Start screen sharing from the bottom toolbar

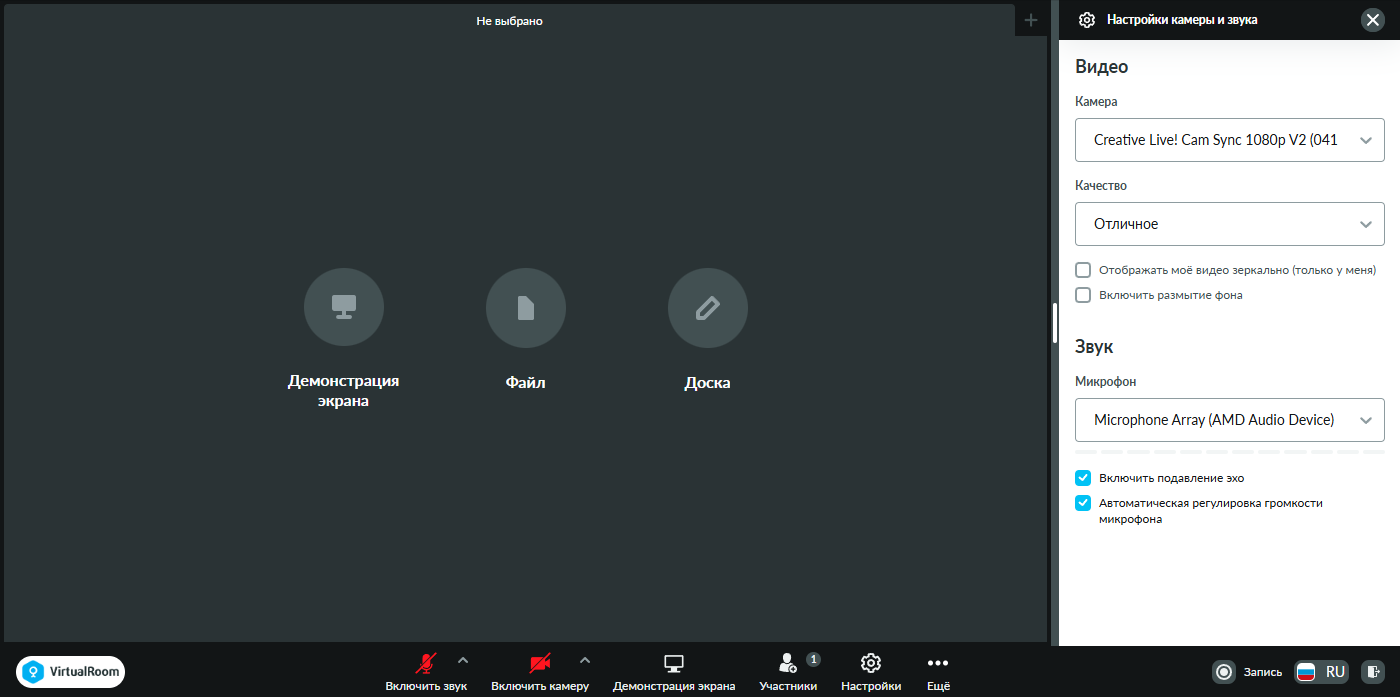click(674, 672)
